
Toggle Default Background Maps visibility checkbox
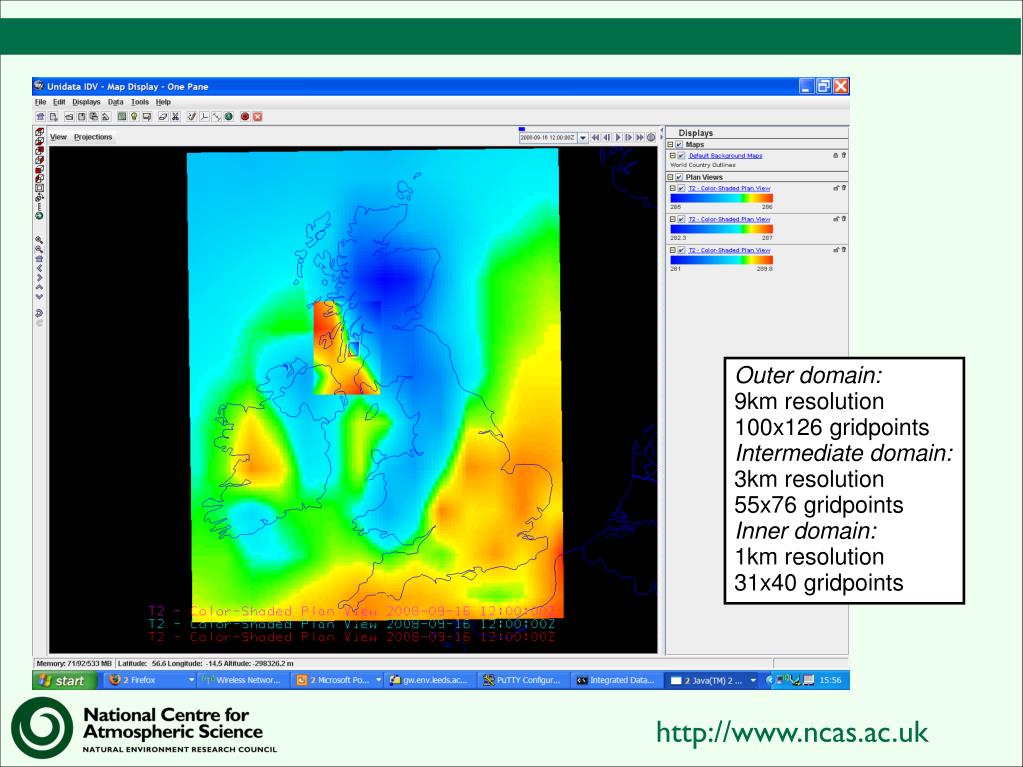coord(681,156)
